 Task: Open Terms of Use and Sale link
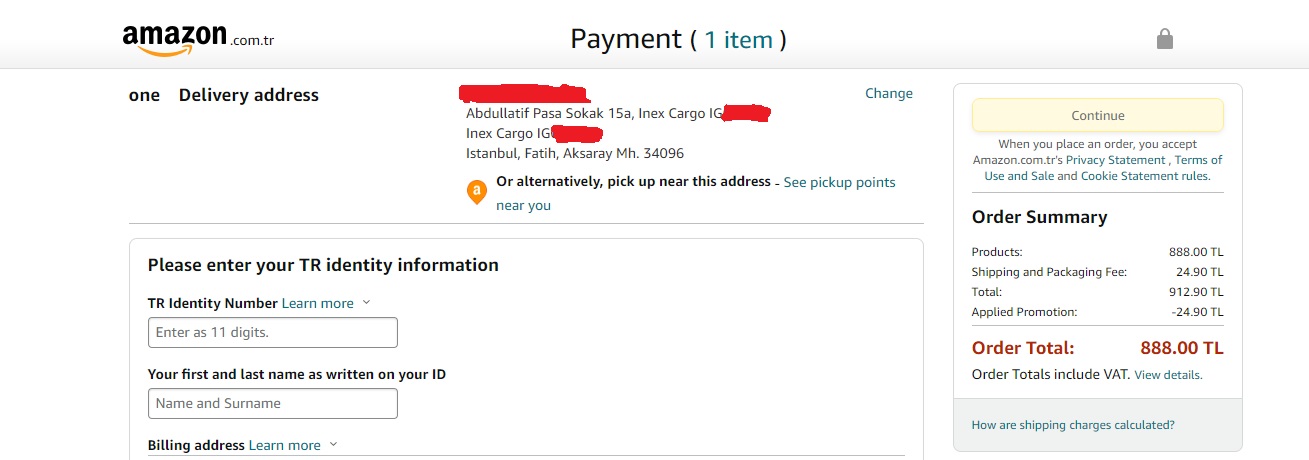click(x=1198, y=160)
